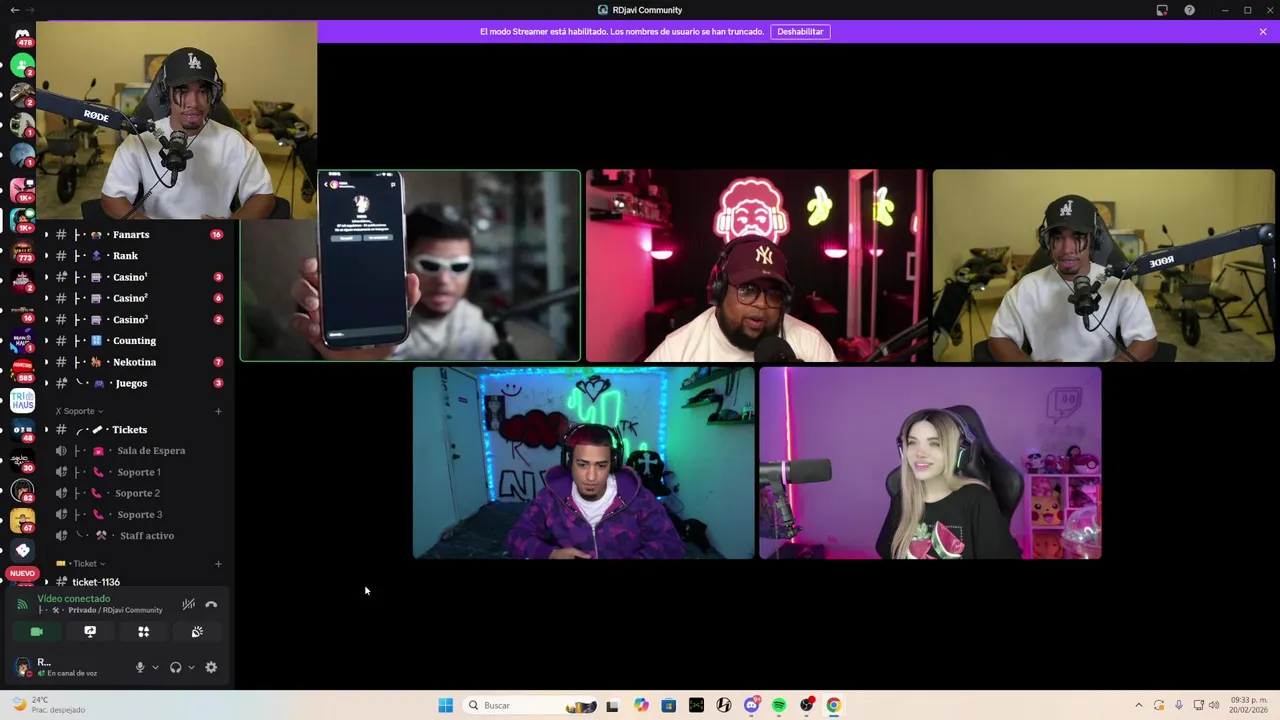Viewport: 1280px width, 720px height.
Task: Open headphones output options arrow
Action: click(191, 667)
